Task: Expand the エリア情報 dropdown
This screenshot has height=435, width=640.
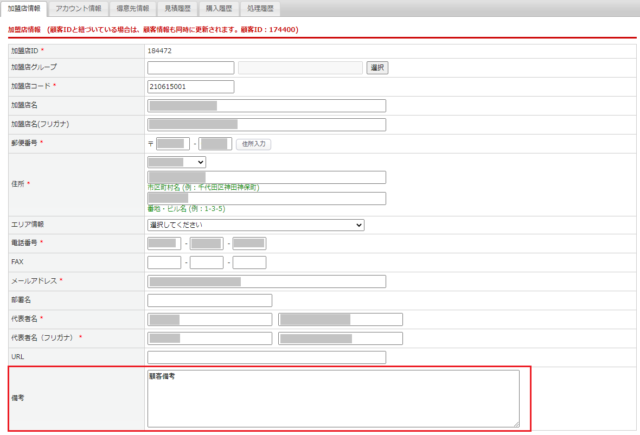Action: click(255, 225)
